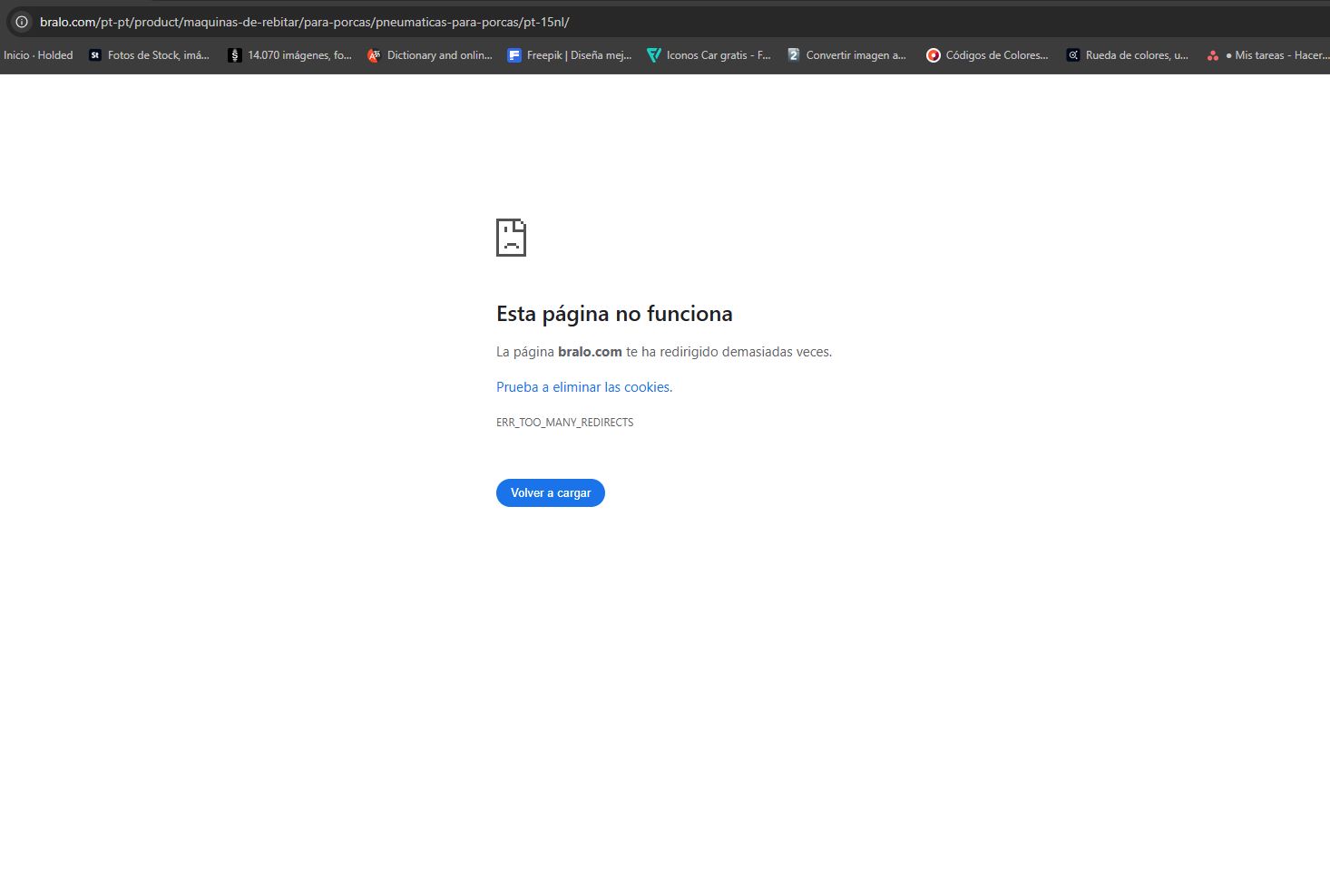Image resolution: width=1330 pixels, height=896 pixels.
Task: Click the "Esta página no funciona" heading
Action: (614, 314)
